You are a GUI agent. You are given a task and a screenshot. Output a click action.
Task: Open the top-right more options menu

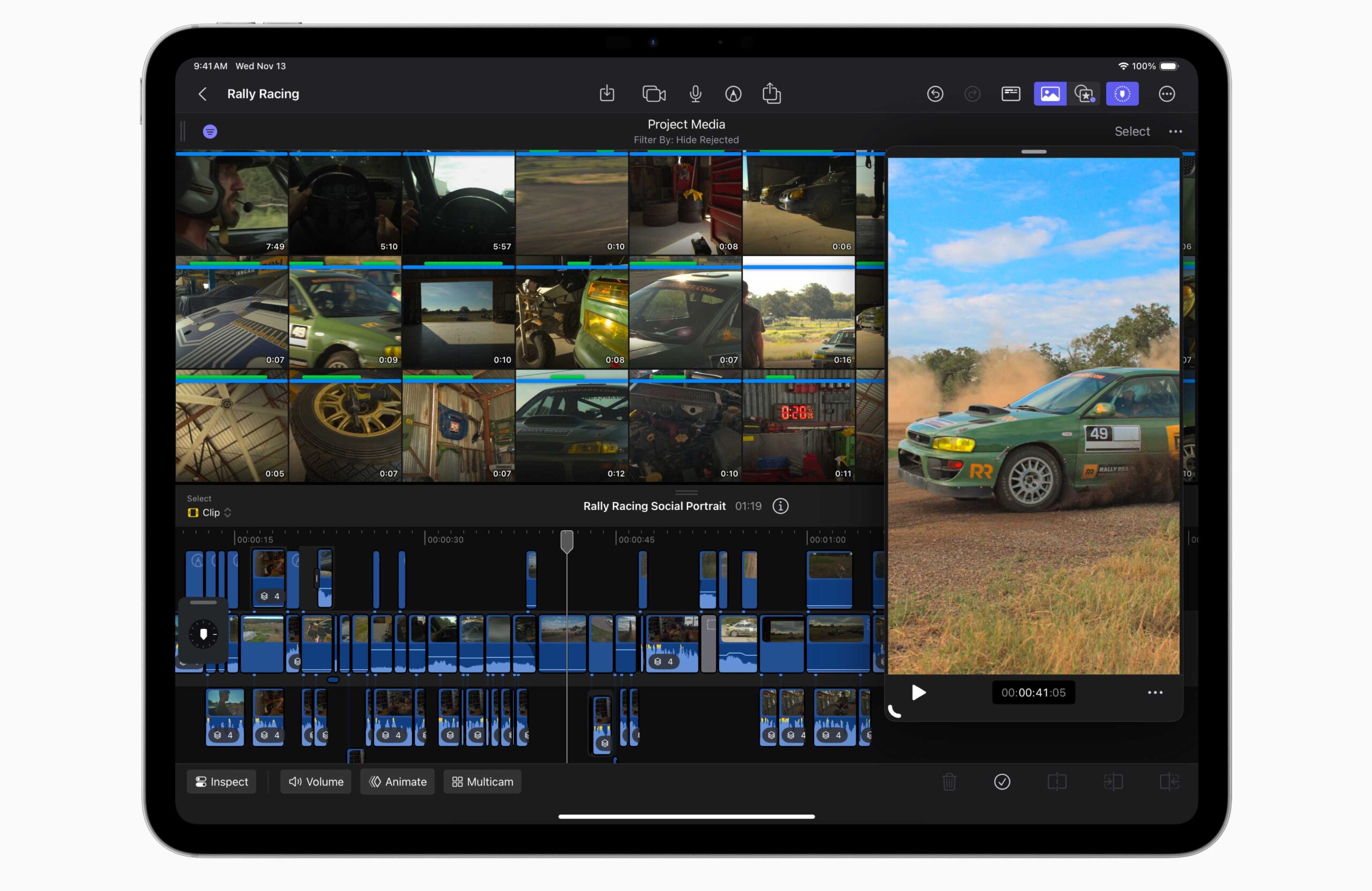click(x=1166, y=93)
